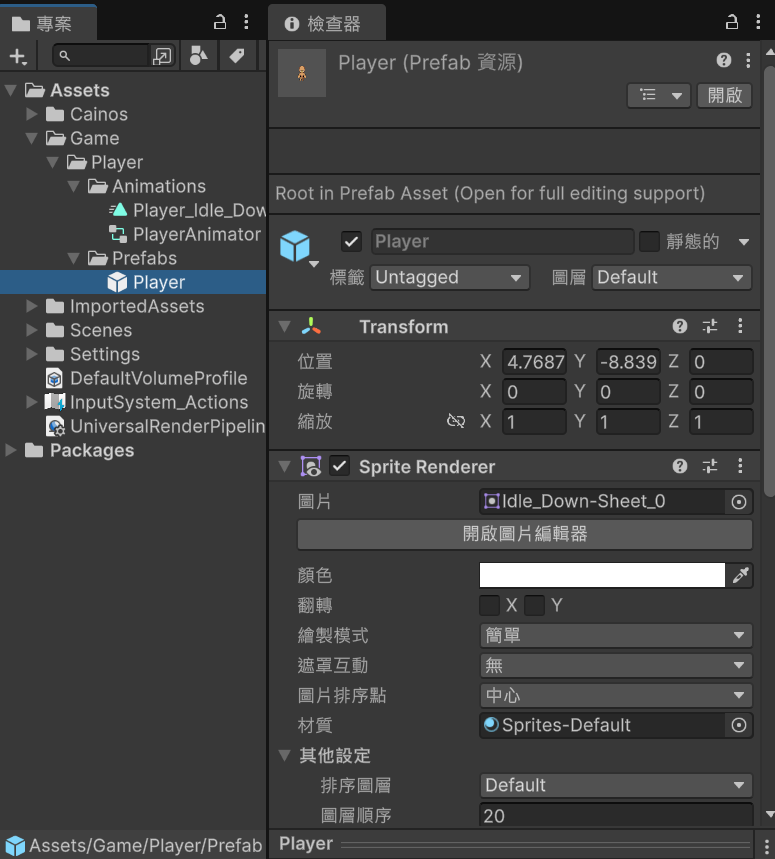Click the plus add-asset button in Project panel
The width and height of the screenshot is (775, 859).
click(18, 56)
